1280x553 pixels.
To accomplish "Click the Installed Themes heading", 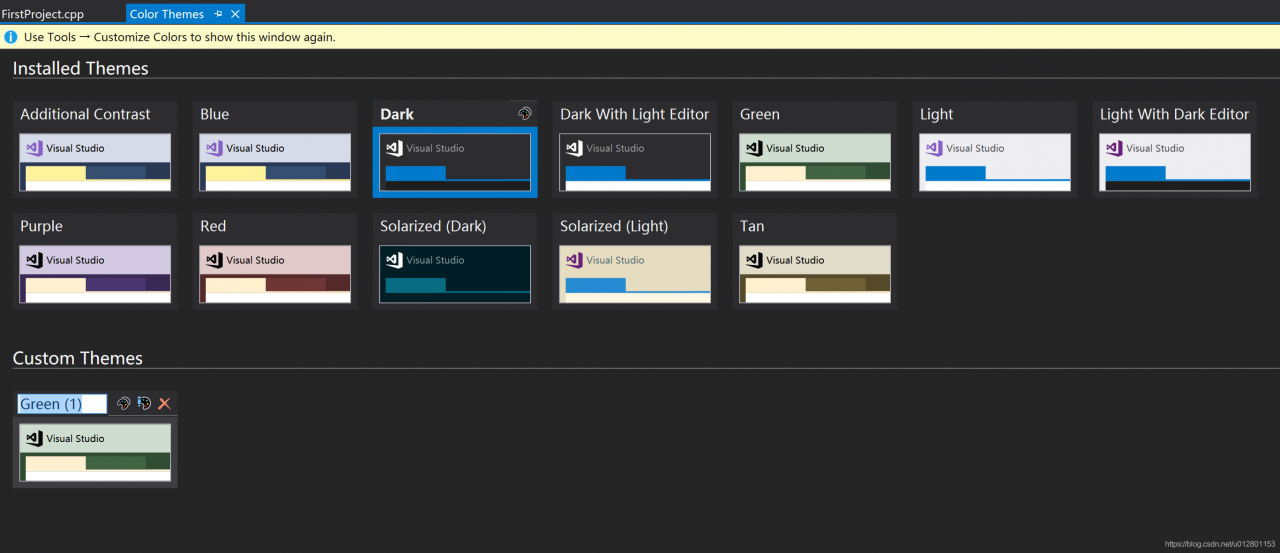I will tap(81, 68).
